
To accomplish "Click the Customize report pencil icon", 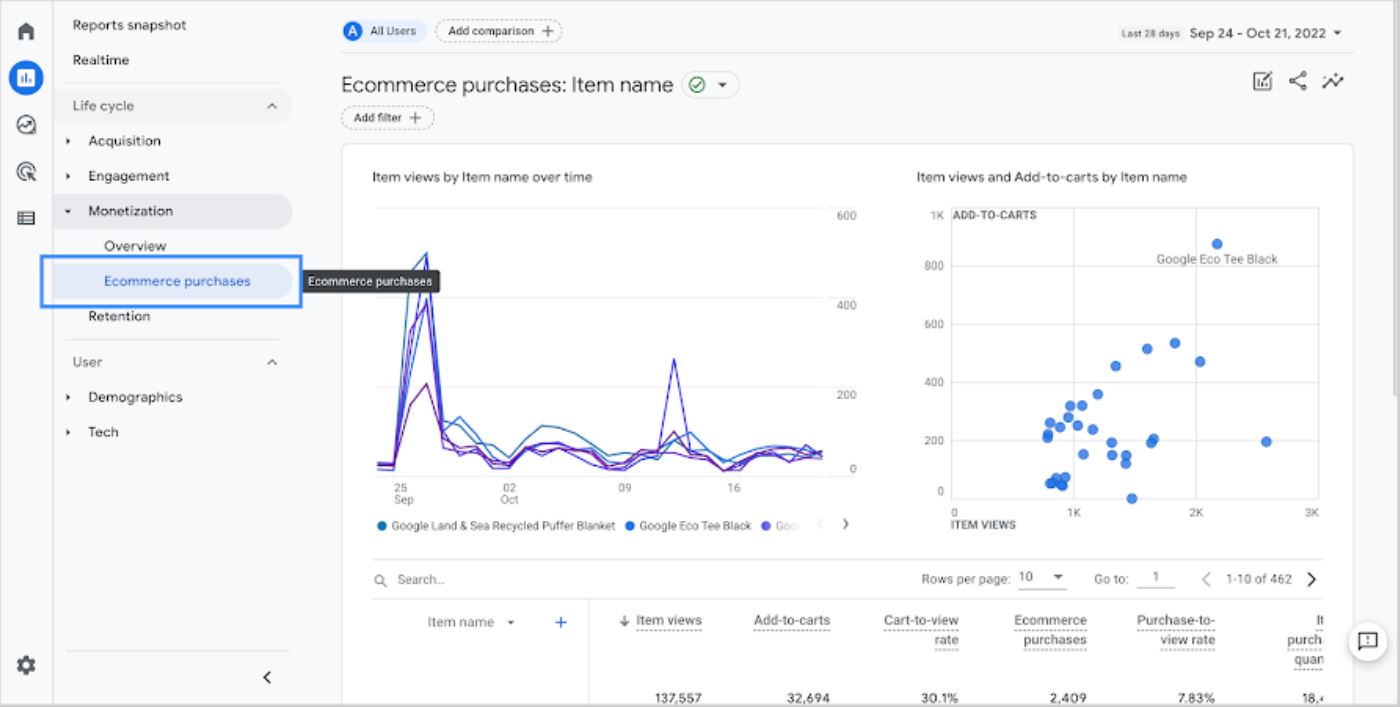I will [x=1263, y=82].
